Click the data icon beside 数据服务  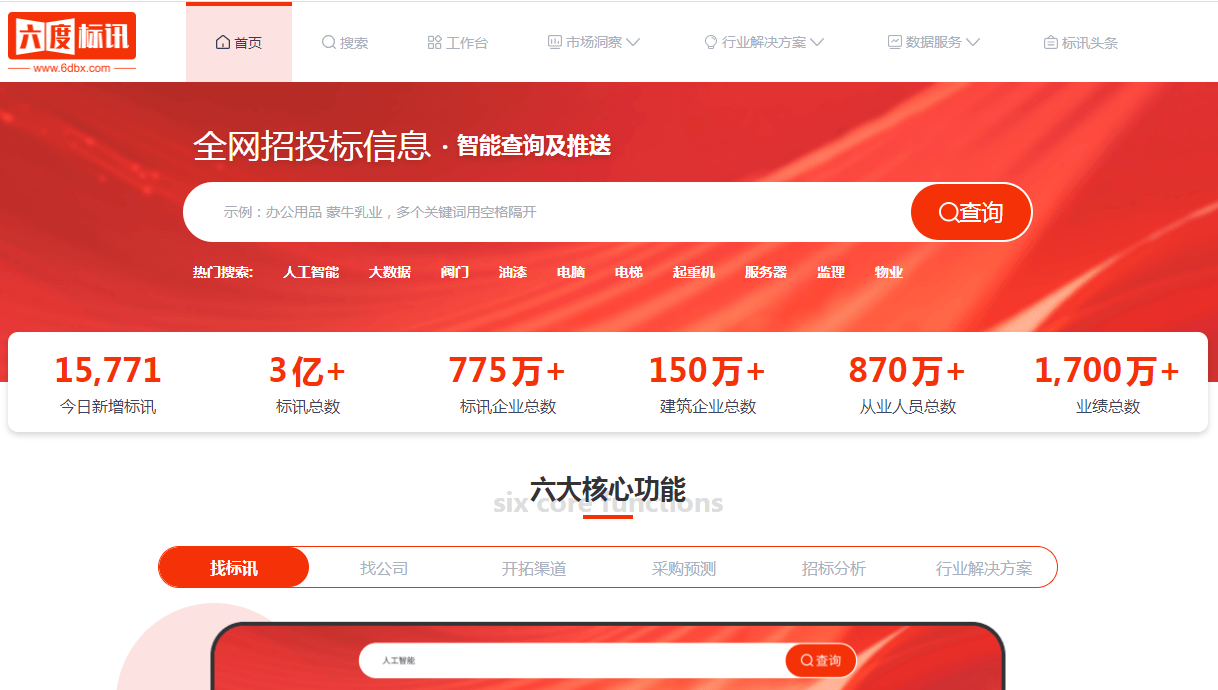click(895, 42)
